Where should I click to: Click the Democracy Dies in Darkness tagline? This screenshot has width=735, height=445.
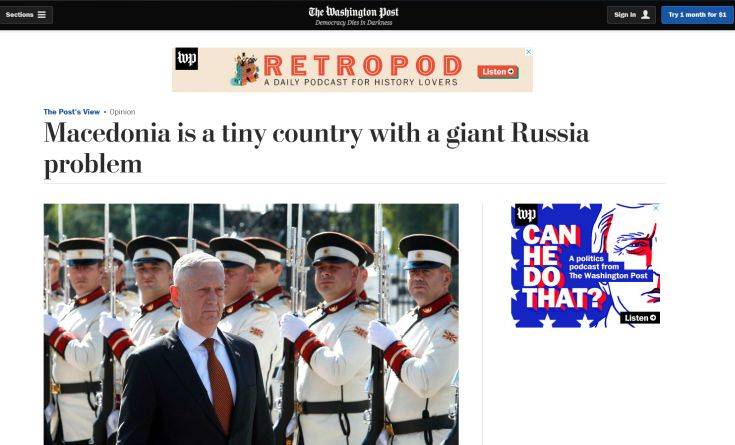tap(353, 23)
